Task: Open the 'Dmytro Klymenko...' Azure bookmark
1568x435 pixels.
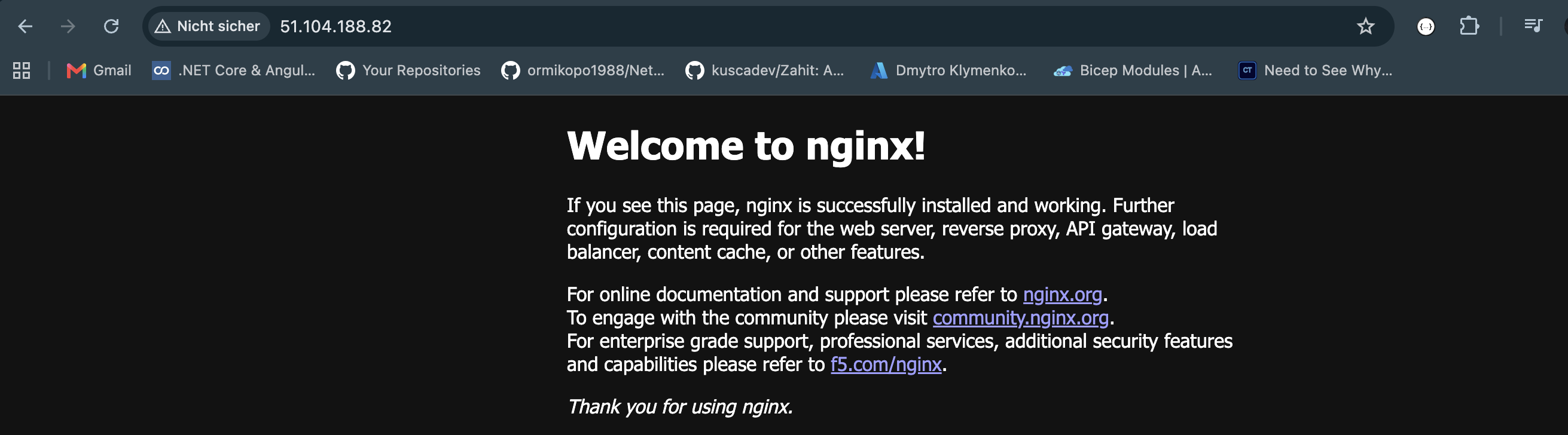Action: 948,71
